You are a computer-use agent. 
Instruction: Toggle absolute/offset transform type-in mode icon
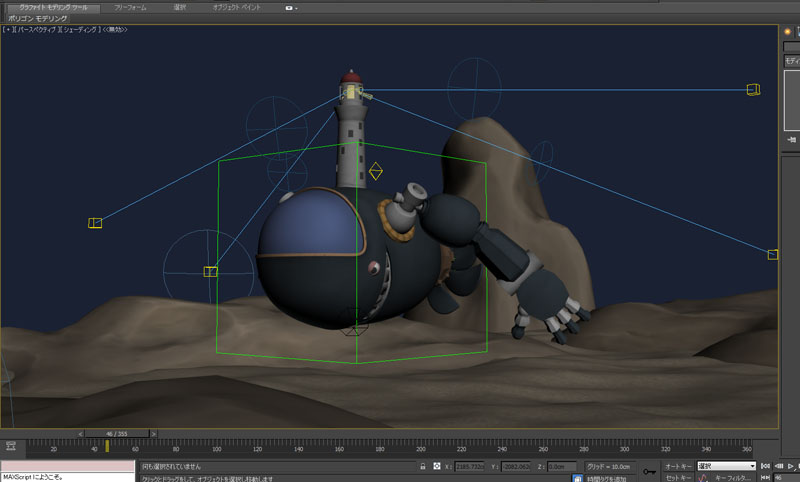point(437,466)
